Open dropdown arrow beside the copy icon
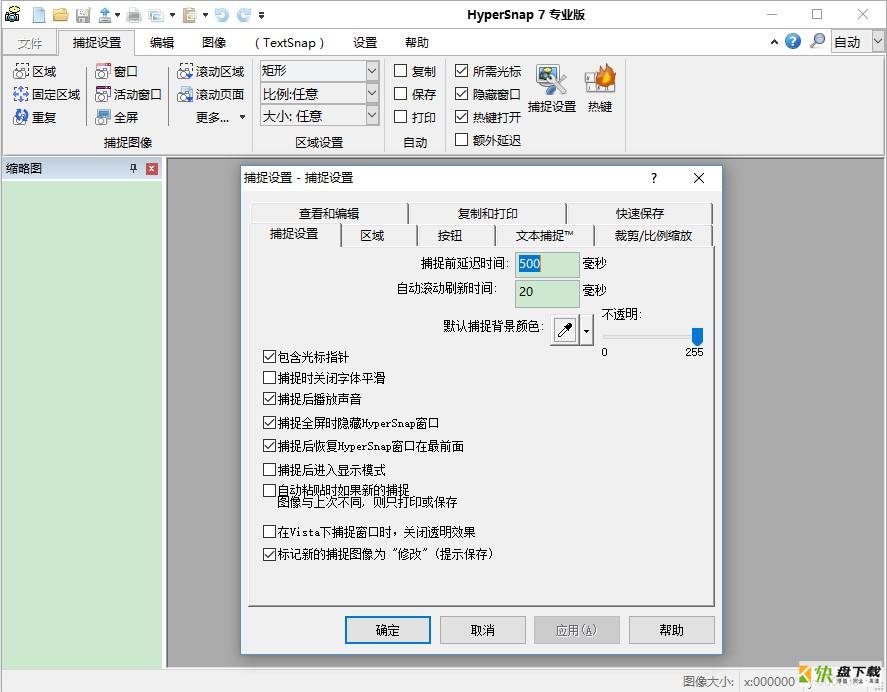The height and width of the screenshot is (692, 887). coord(173,15)
